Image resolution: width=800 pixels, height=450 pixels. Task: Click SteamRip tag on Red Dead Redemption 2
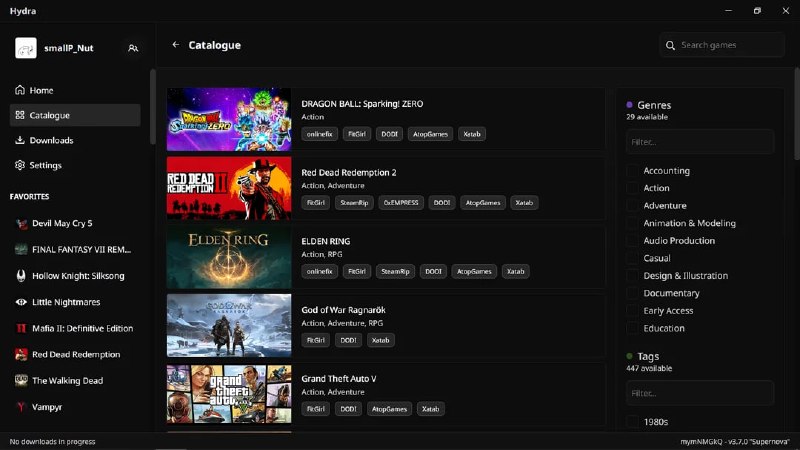click(x=354, y=203)
